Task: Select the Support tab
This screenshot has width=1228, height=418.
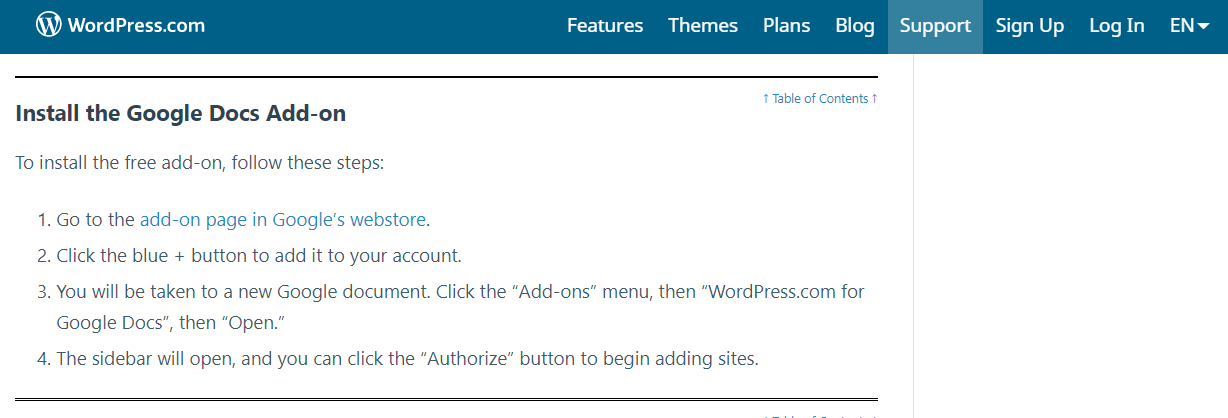Action: [935, 26]
